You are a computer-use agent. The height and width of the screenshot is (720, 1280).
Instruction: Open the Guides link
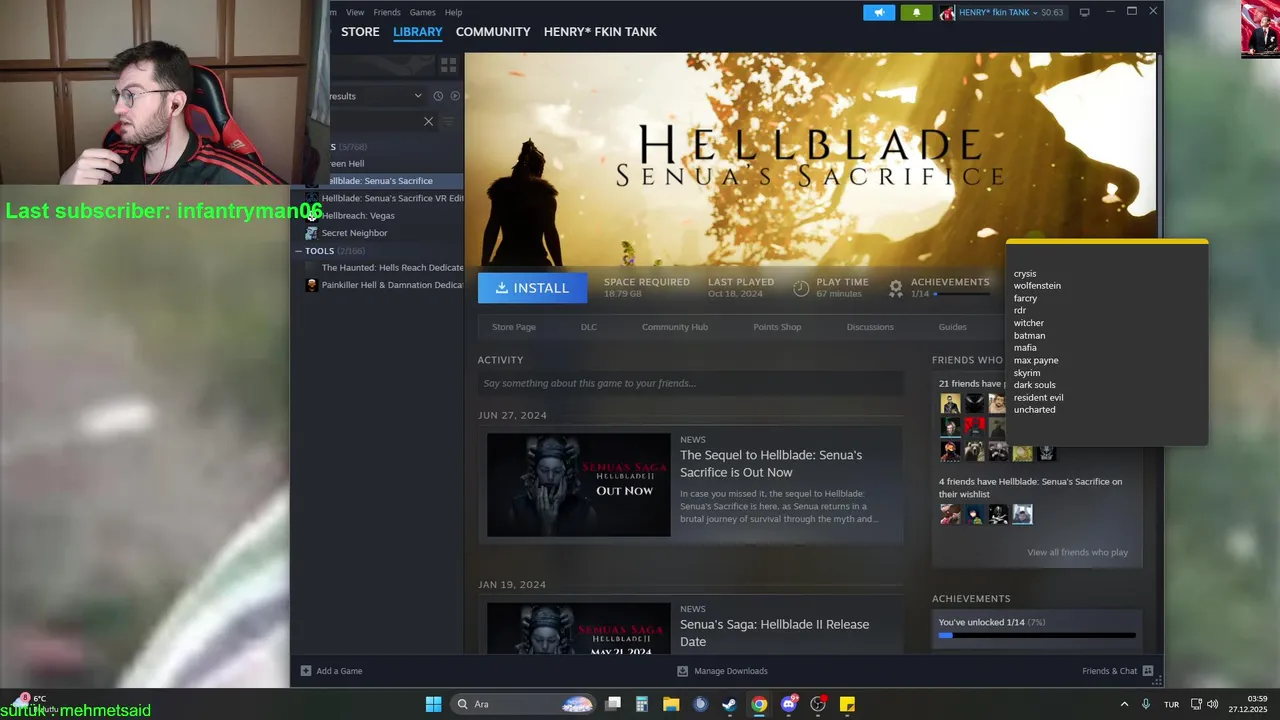[953, 327]
